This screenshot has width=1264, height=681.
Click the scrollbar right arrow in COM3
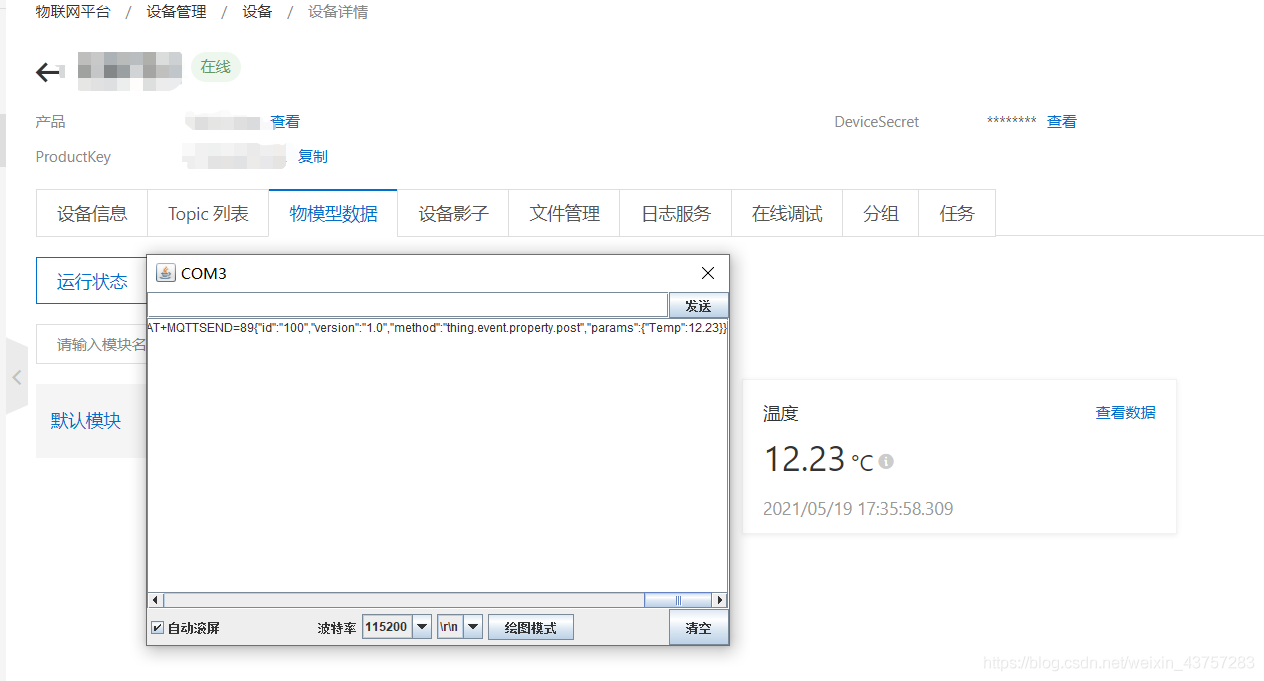click(719, 600)
